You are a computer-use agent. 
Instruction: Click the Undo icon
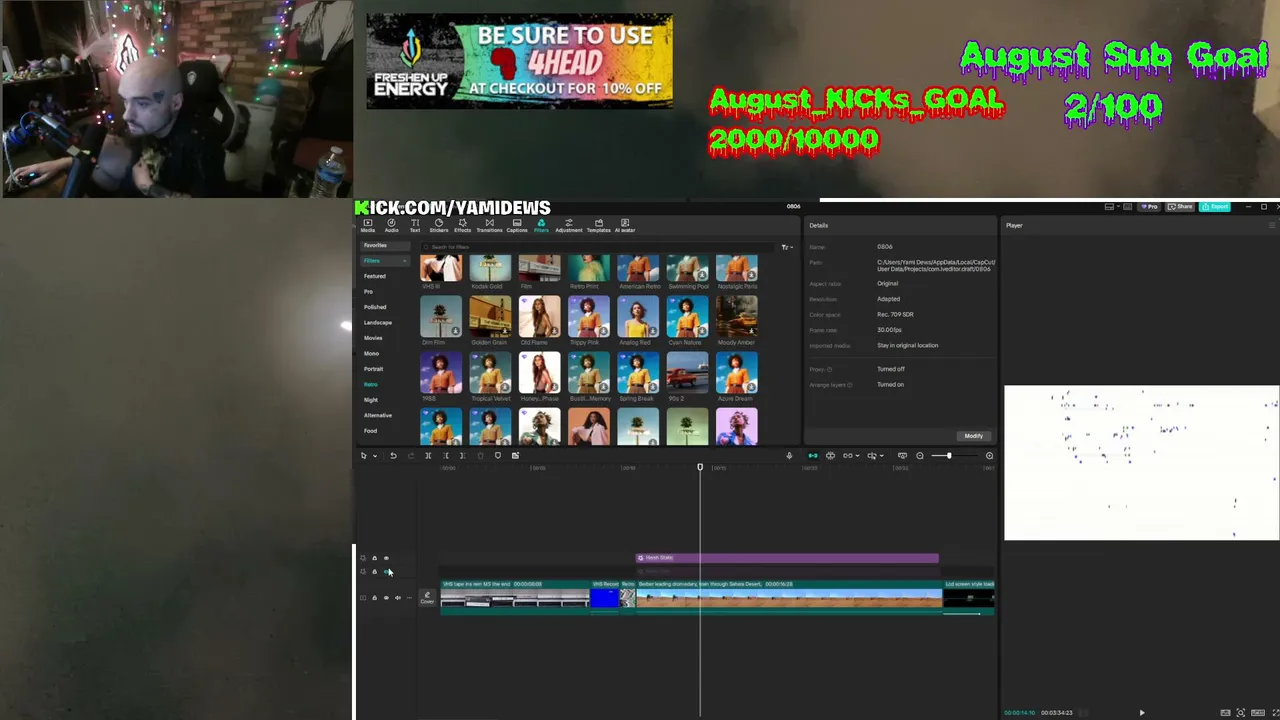[393, 456]
